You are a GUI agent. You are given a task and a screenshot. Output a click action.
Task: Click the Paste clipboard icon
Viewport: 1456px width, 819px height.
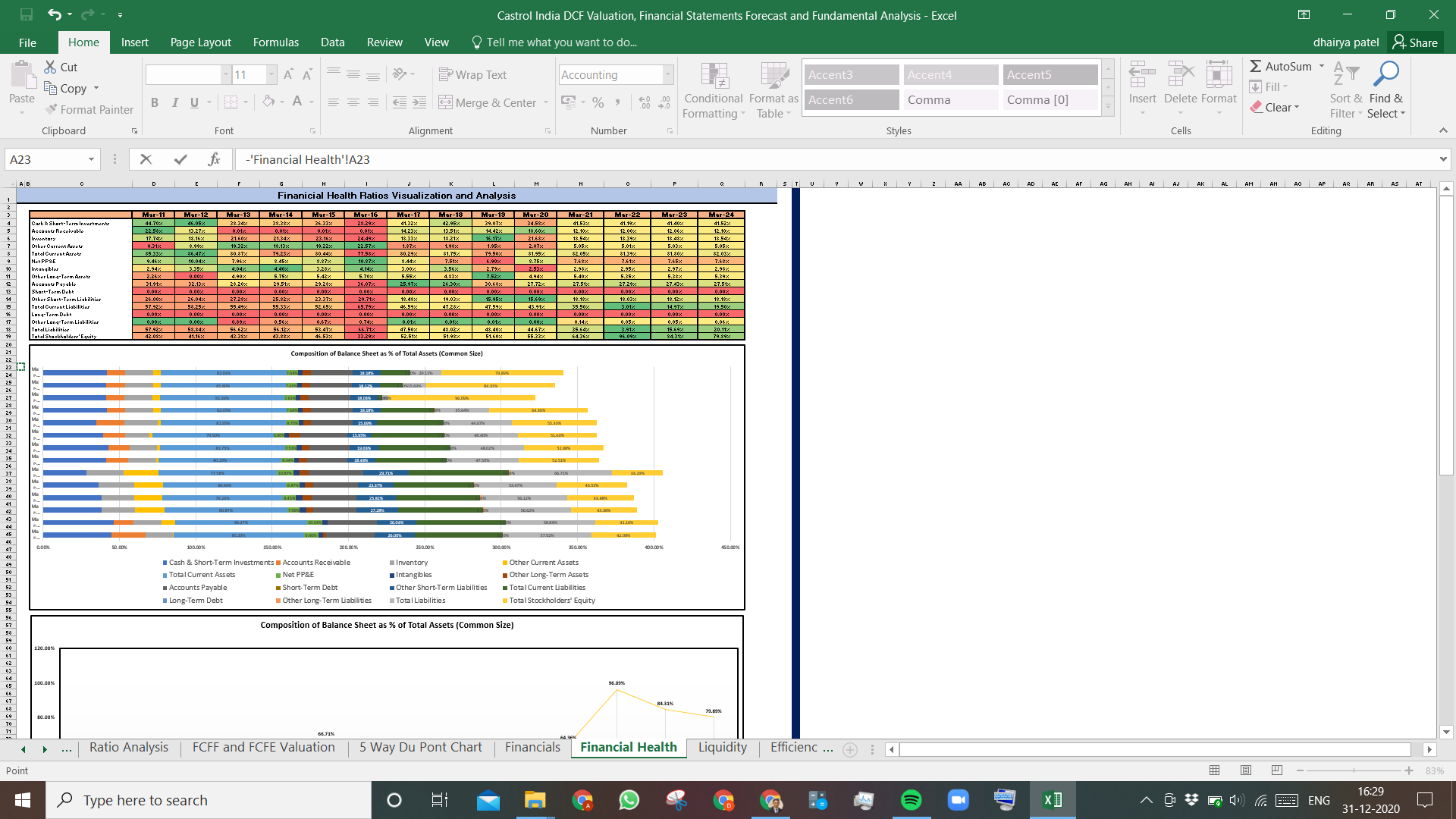click(22, 76)
